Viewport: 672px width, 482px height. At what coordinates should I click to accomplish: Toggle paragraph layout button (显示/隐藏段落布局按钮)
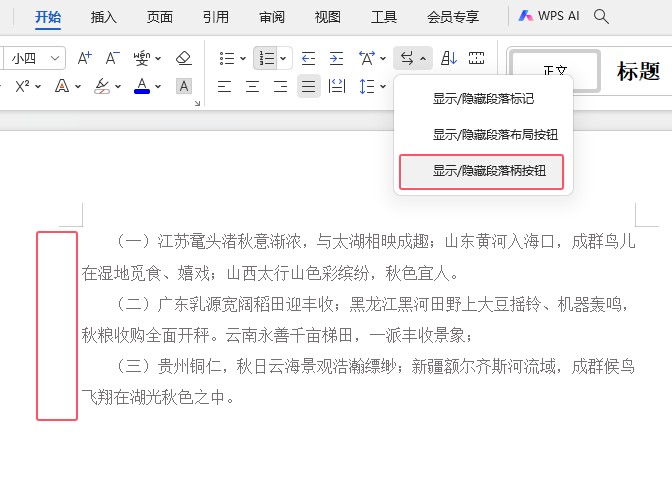coord(495,134)
